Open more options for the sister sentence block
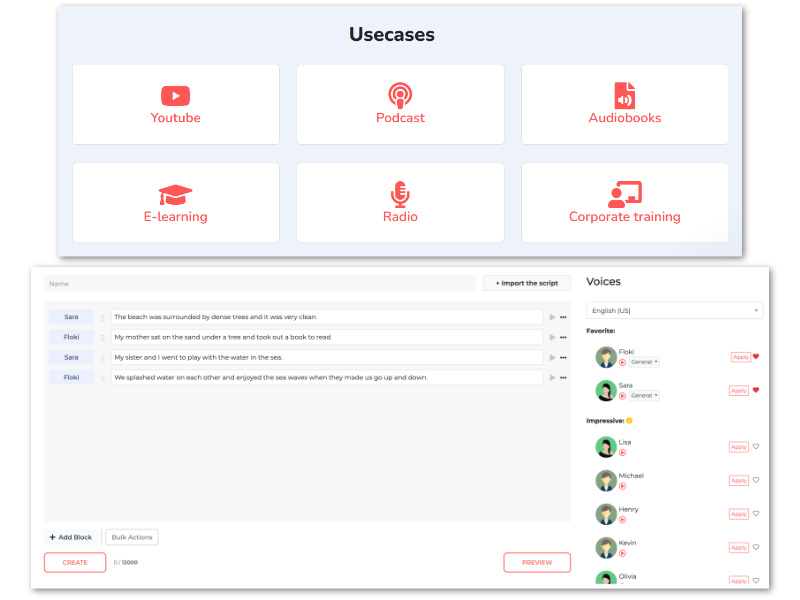 [563, 358]
